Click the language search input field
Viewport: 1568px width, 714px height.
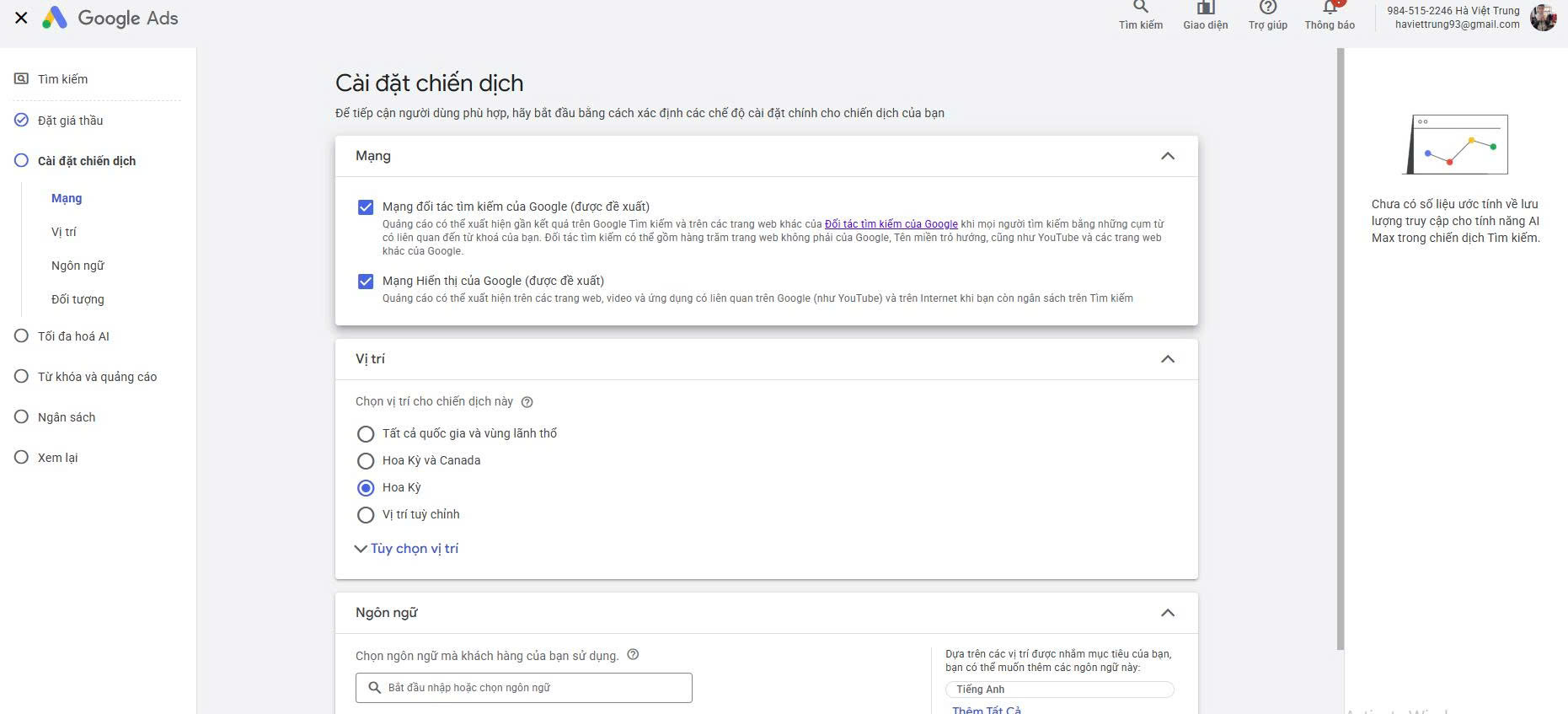pos(523,688)
